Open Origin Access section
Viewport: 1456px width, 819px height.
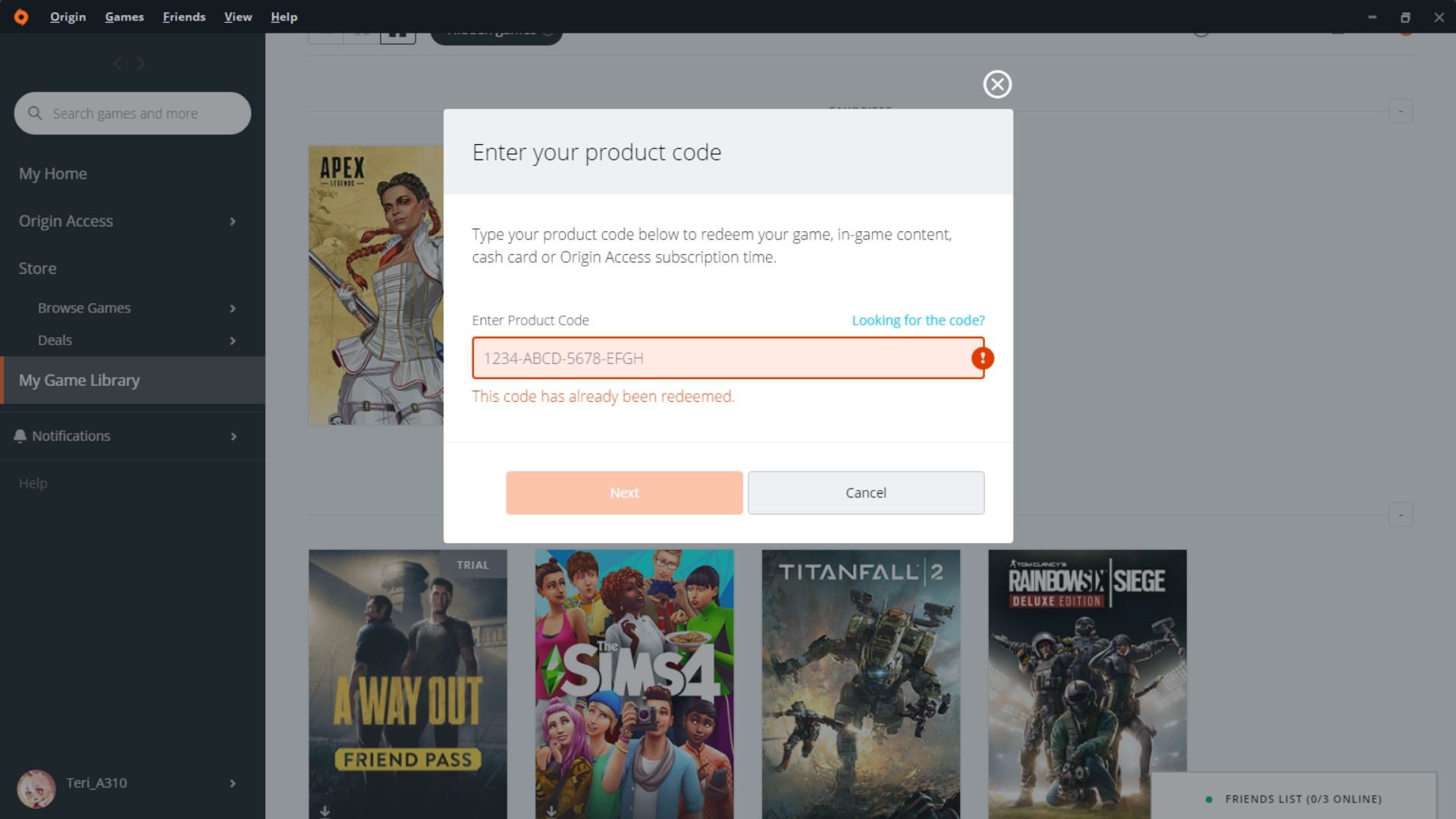[x=66, y=221]
